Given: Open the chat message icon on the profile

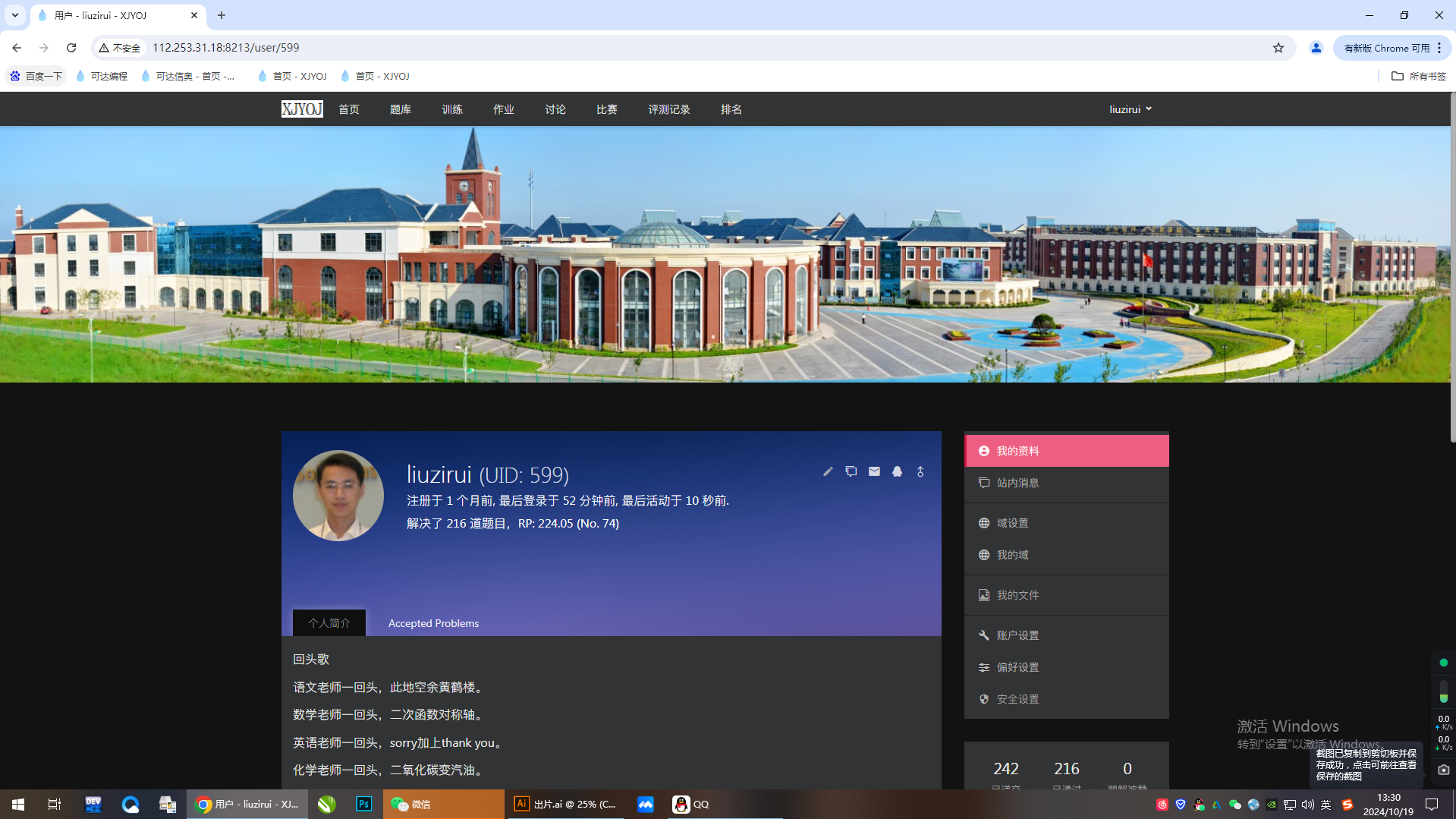Looking at the screenshot, I should 851,471.
